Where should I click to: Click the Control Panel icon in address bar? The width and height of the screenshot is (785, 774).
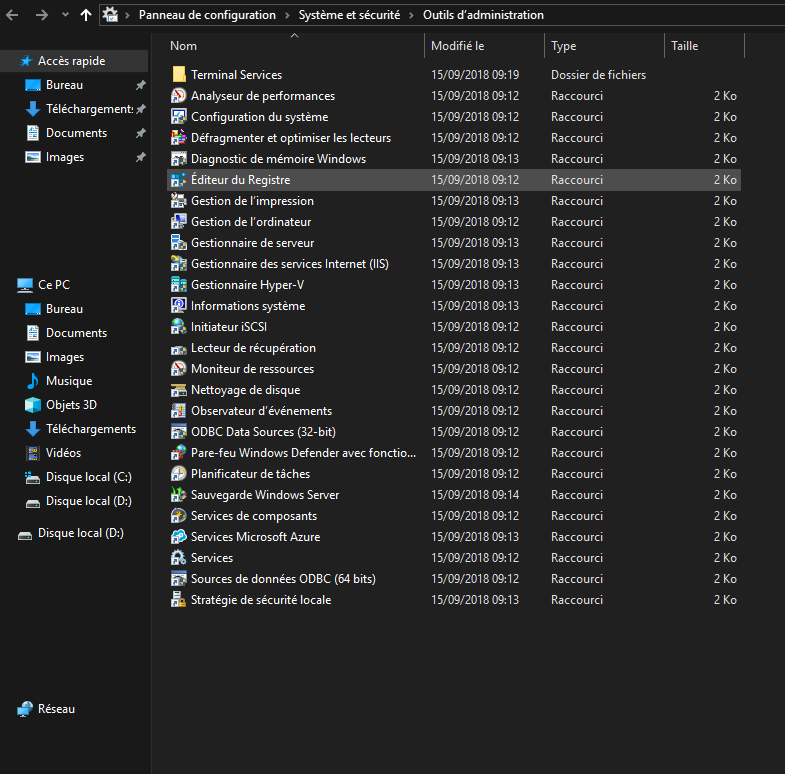[110, 15]
